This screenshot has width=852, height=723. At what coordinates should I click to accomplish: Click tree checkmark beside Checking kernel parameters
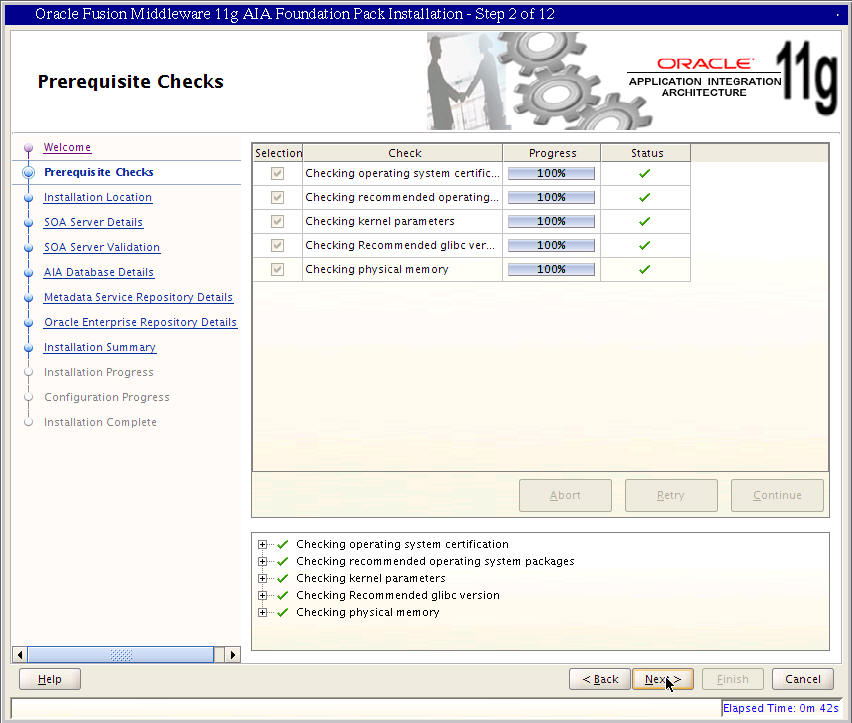(283, 578)
